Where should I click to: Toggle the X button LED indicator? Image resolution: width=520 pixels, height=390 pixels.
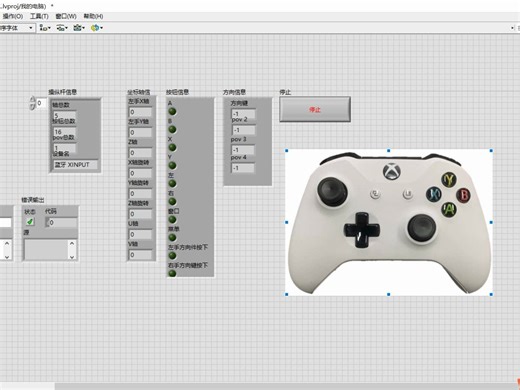[x=172, y=148]
